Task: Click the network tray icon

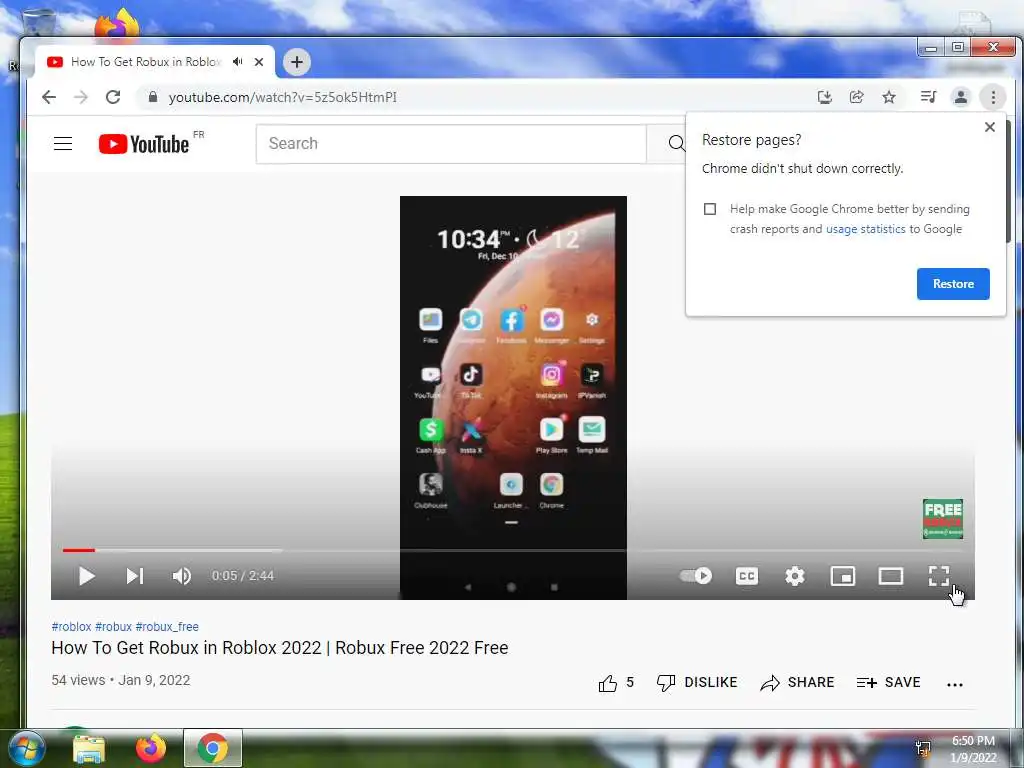Action: tap(923, 748)
